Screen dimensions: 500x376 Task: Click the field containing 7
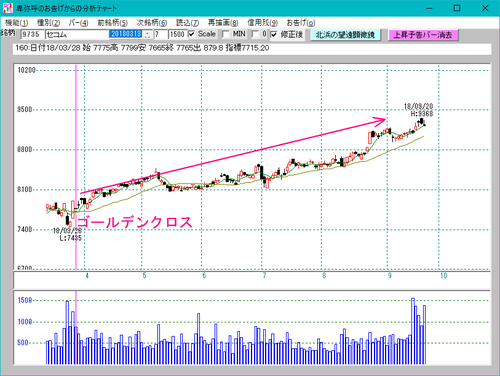coord(160,34)
